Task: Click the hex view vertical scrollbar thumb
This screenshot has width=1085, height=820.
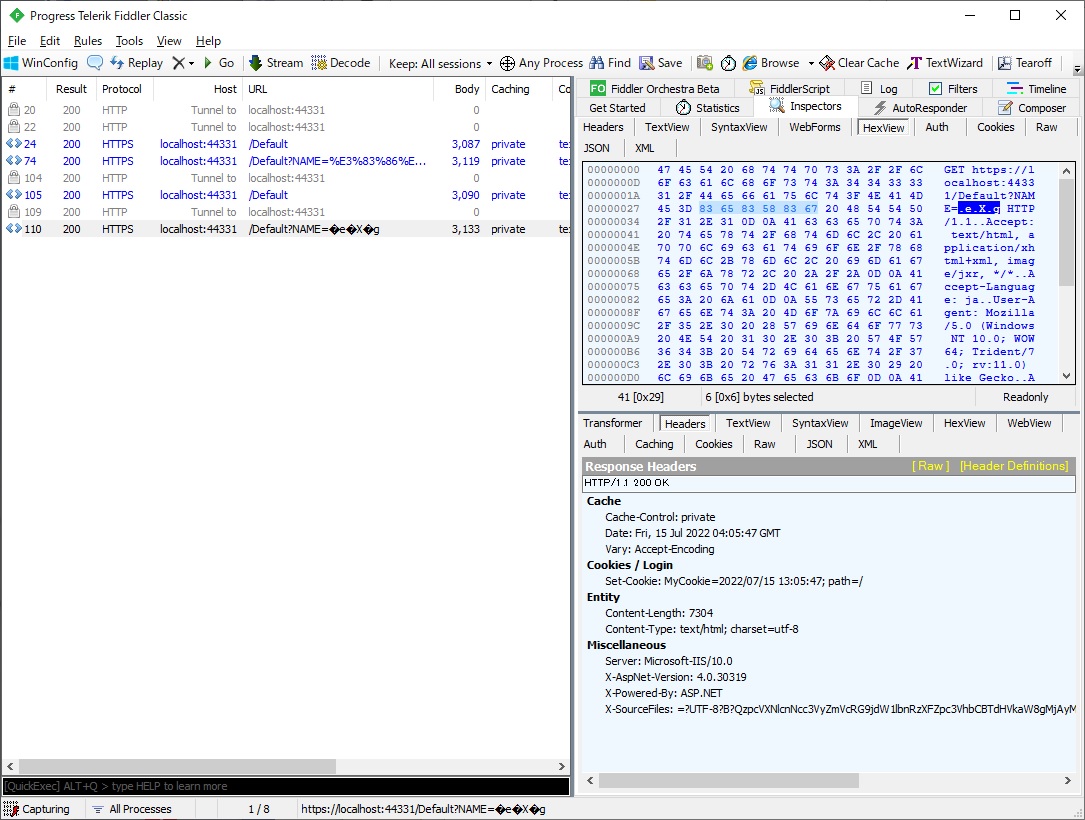Action: [x=1066, y=233]
